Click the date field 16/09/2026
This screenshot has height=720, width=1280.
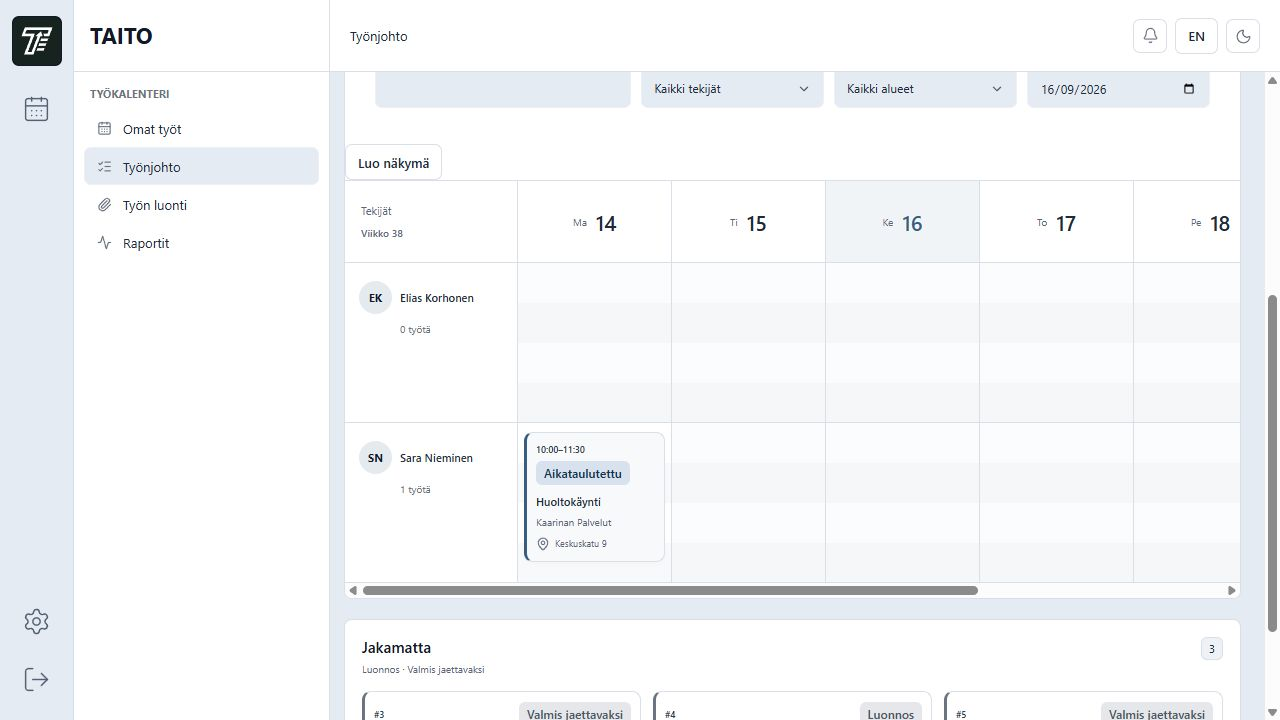(x=1118, y=89)
